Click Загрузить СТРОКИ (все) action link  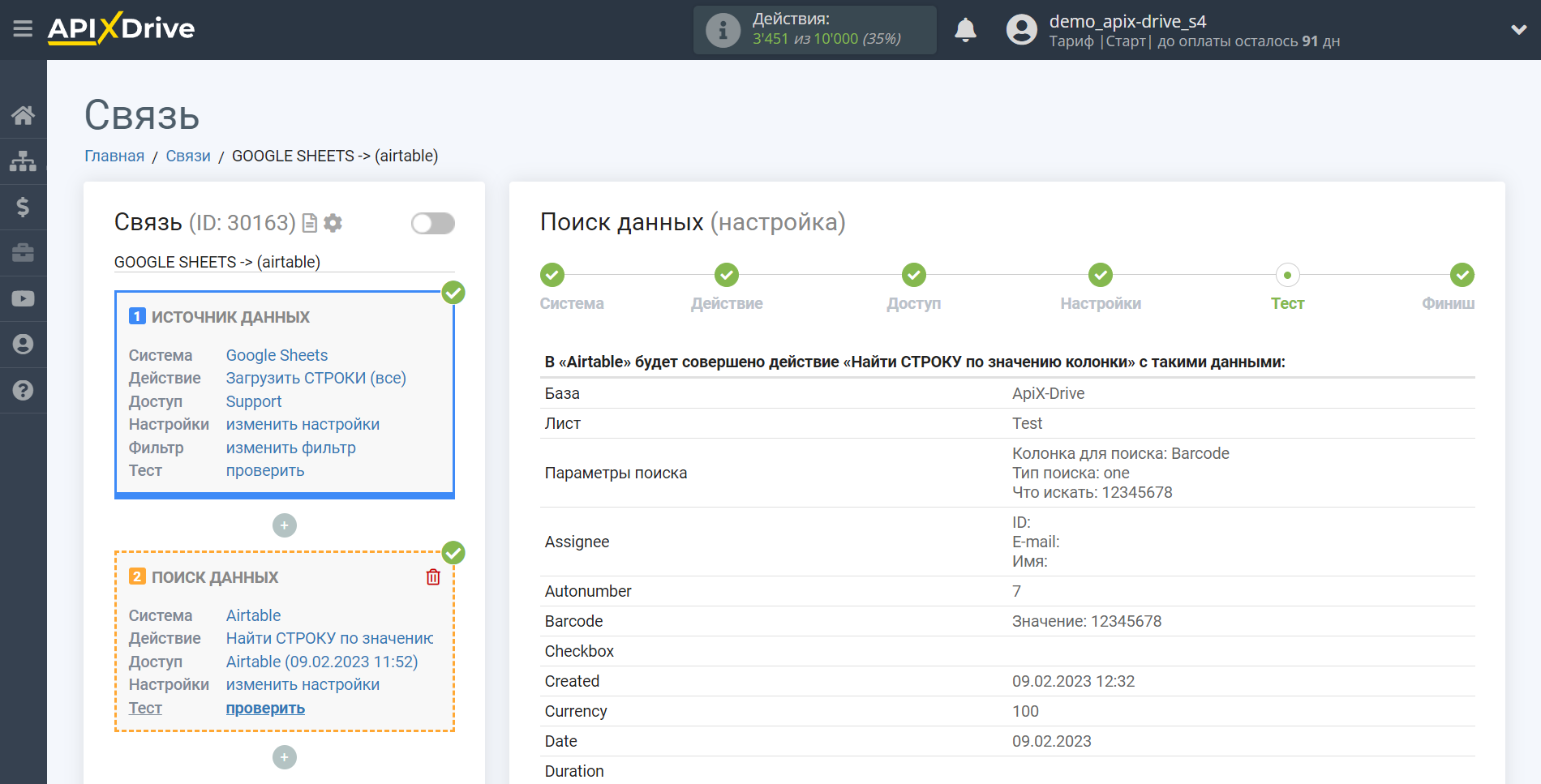tap(315, 378)
